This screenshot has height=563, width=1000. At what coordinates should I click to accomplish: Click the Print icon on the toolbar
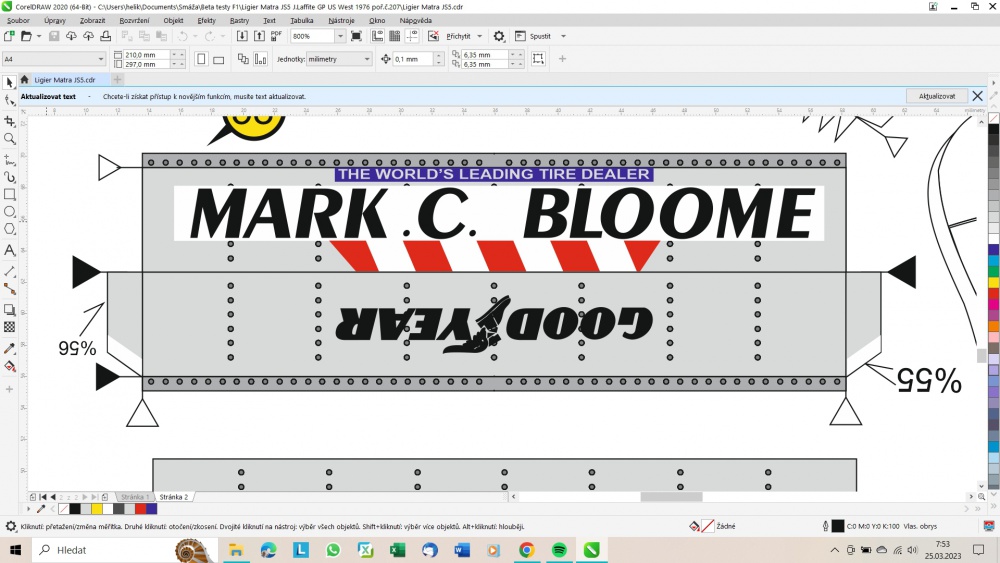click(x=105, y=36)
